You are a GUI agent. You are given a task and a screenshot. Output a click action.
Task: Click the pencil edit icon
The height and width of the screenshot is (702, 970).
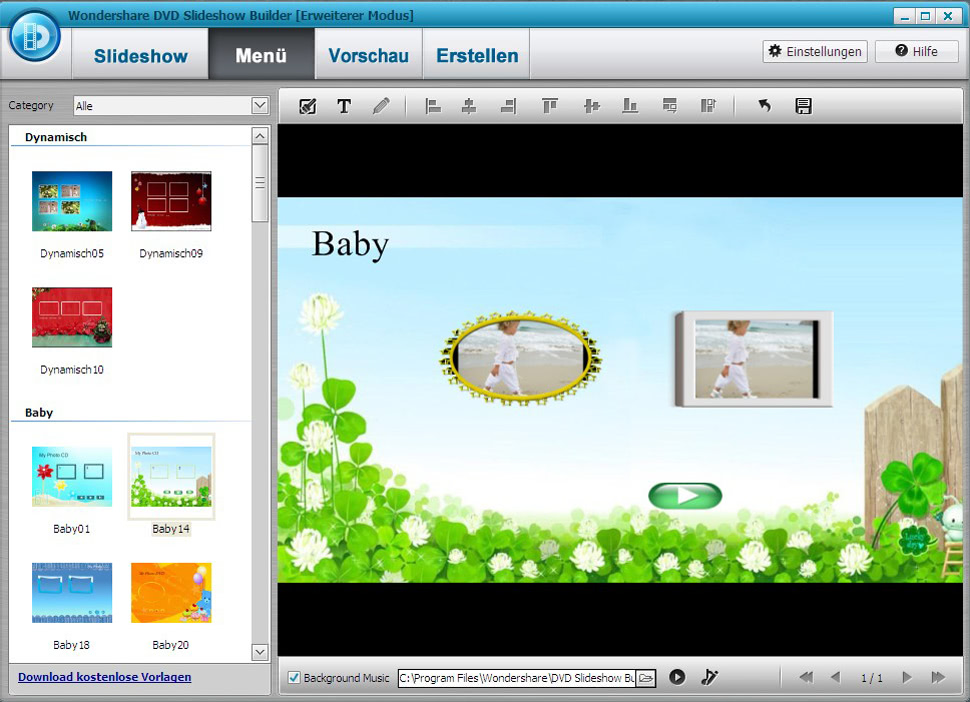coord(381,105)
